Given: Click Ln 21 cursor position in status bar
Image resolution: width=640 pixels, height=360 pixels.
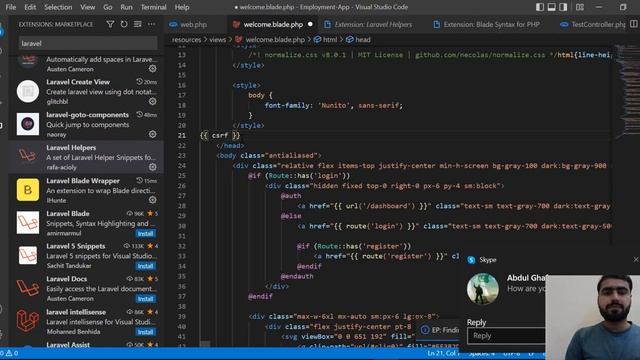Looking at the screenshot, I should pyautogui.click(x=442, y=353).
